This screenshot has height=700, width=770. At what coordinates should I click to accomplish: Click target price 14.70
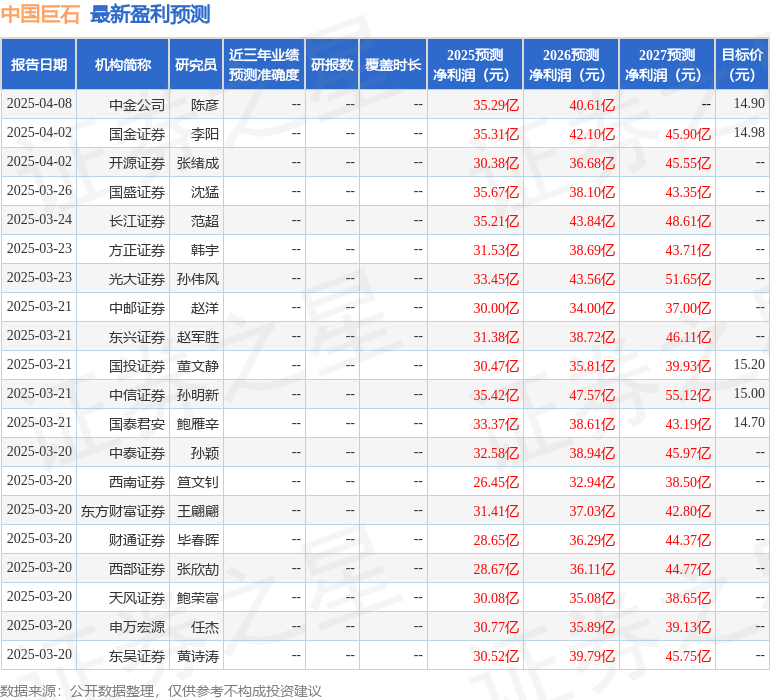coord(749,422)
